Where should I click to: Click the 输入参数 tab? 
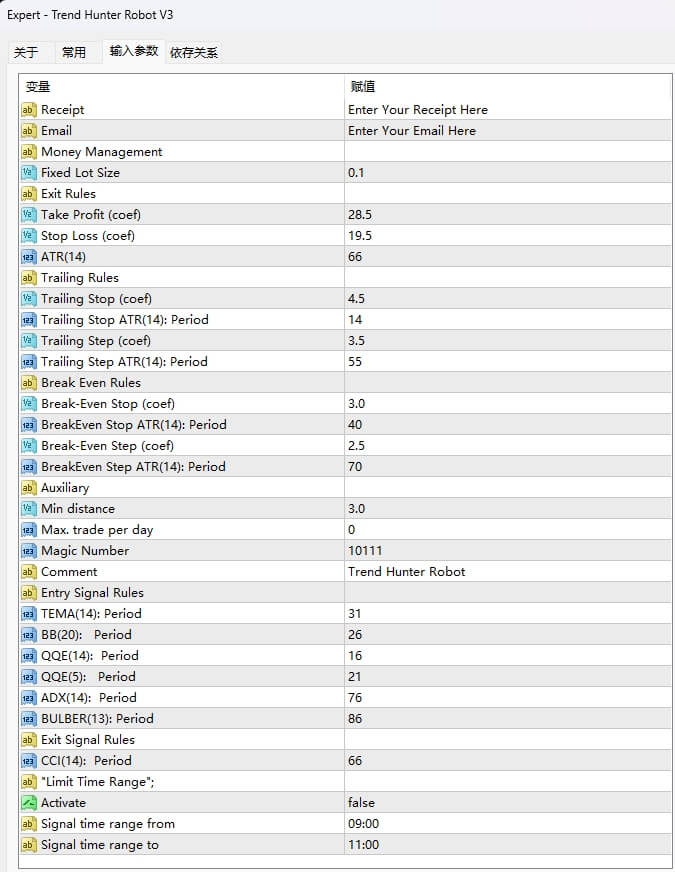point(134,51)
